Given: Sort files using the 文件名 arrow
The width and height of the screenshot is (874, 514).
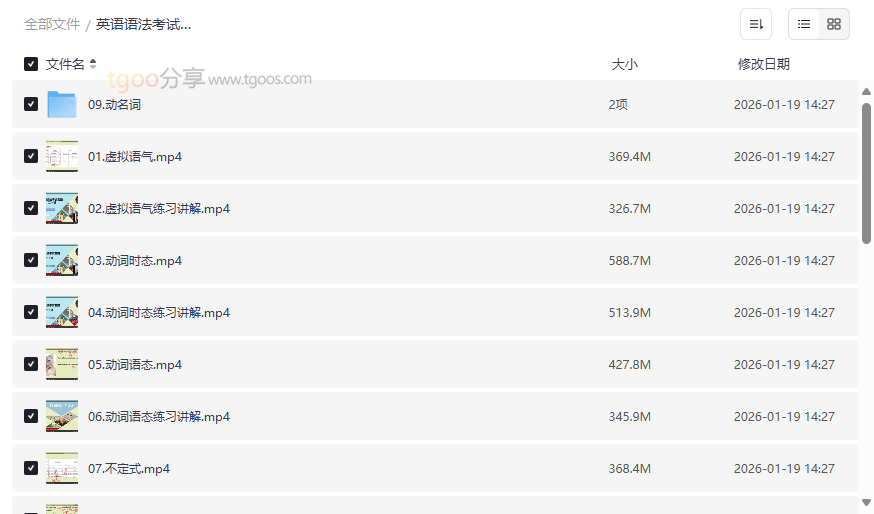Looking at the screenshot, I should coord(93,64).
